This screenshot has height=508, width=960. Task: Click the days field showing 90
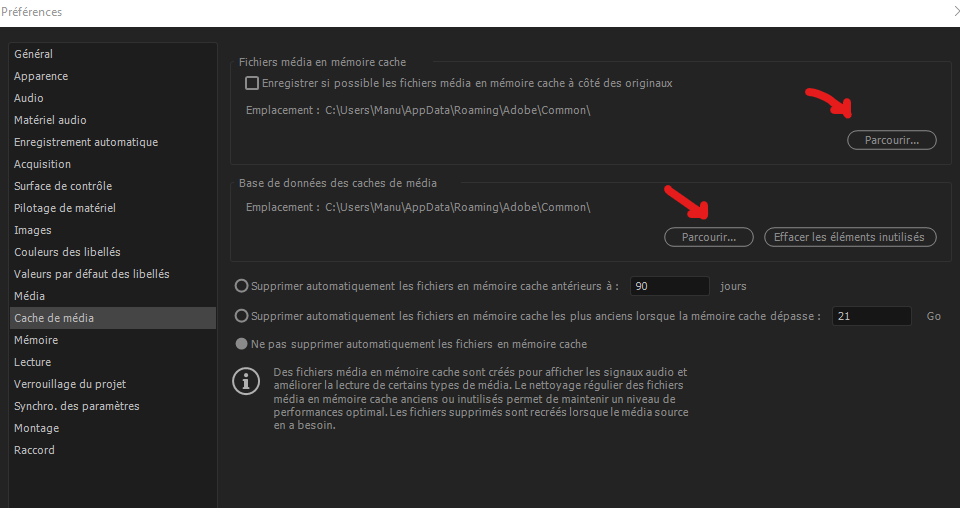point(670,286)
